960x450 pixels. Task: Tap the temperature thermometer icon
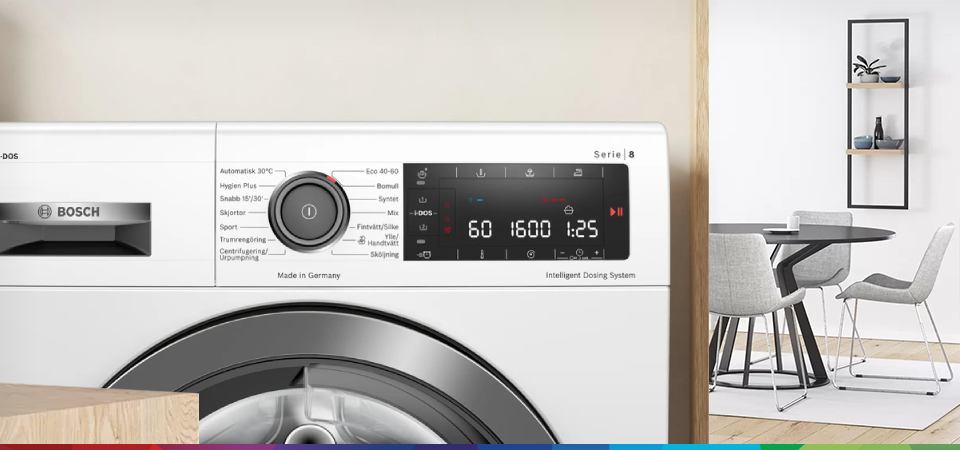[481, 254]
